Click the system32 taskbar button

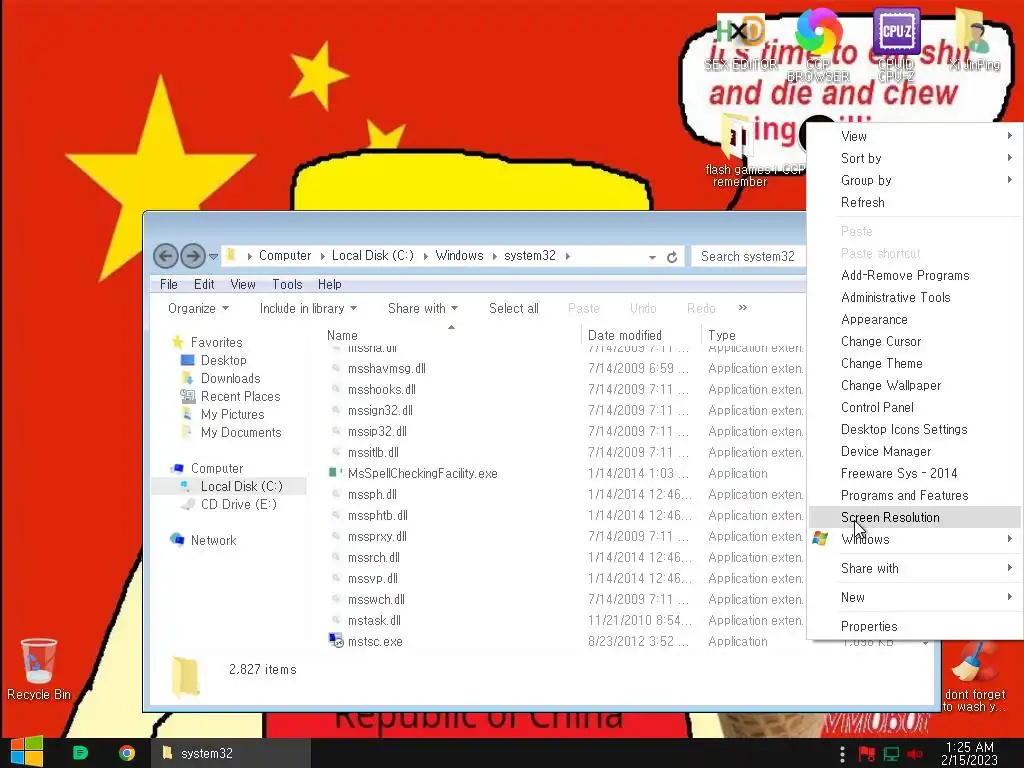231,753
